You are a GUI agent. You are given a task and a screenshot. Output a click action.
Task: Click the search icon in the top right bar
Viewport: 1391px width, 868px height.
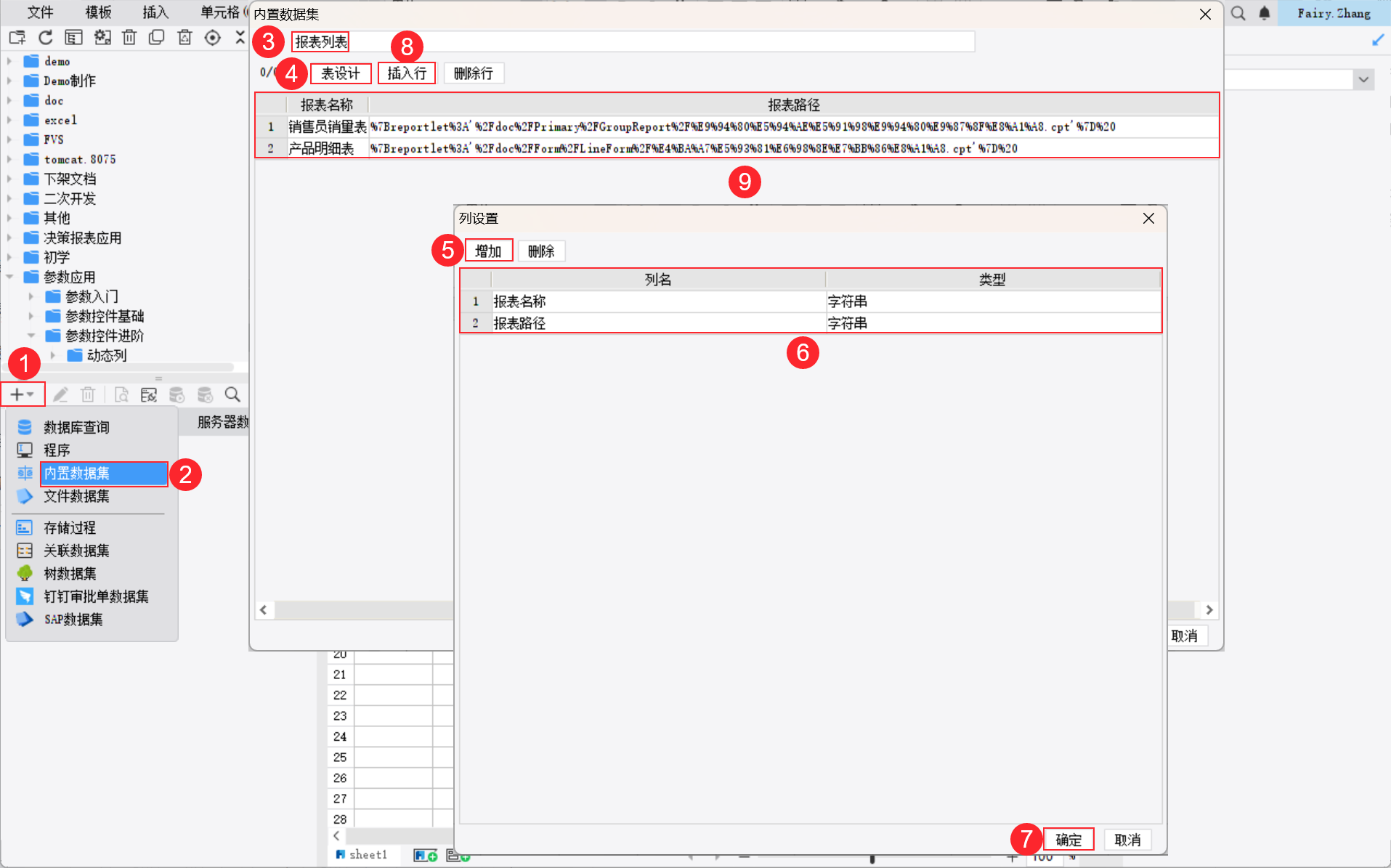tap(1238, 13)
